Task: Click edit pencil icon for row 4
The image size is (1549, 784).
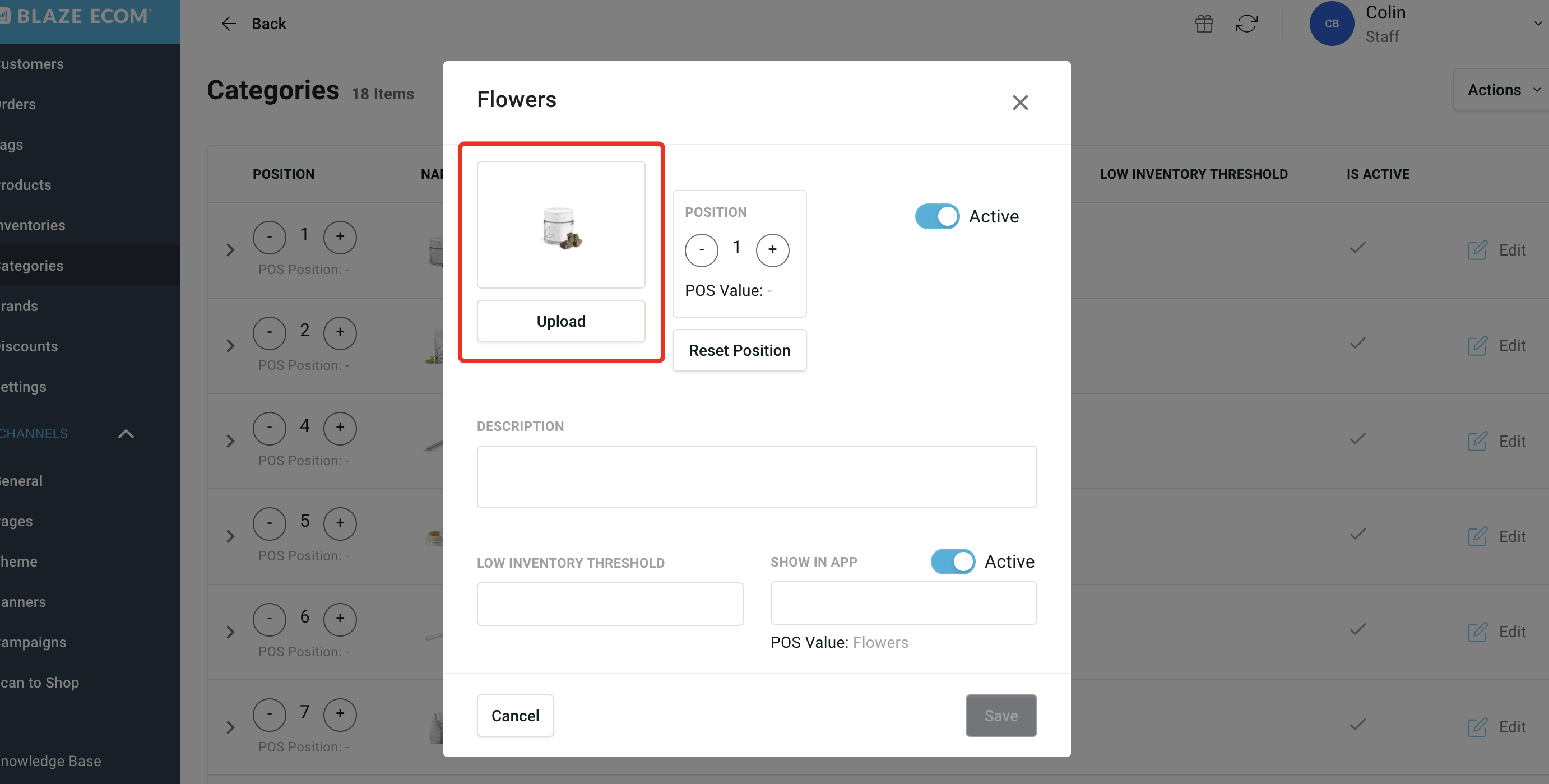Action: point(1477,441)
